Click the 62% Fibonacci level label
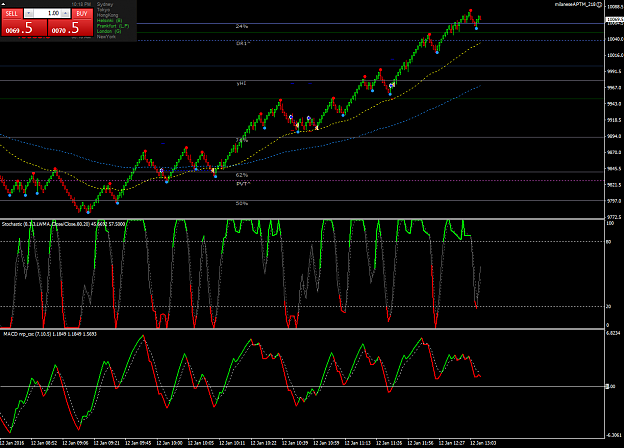This screenshot has height=448, width=625. [x=242, y=175]
